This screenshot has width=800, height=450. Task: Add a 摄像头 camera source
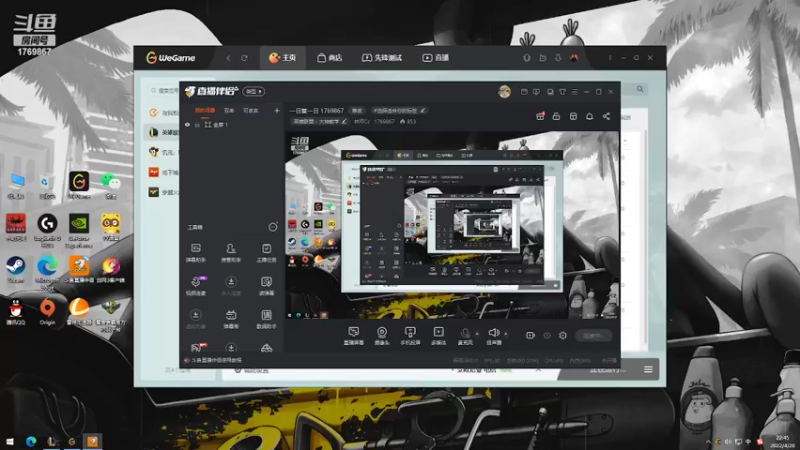pyautogui.click(x=382, y=336)
